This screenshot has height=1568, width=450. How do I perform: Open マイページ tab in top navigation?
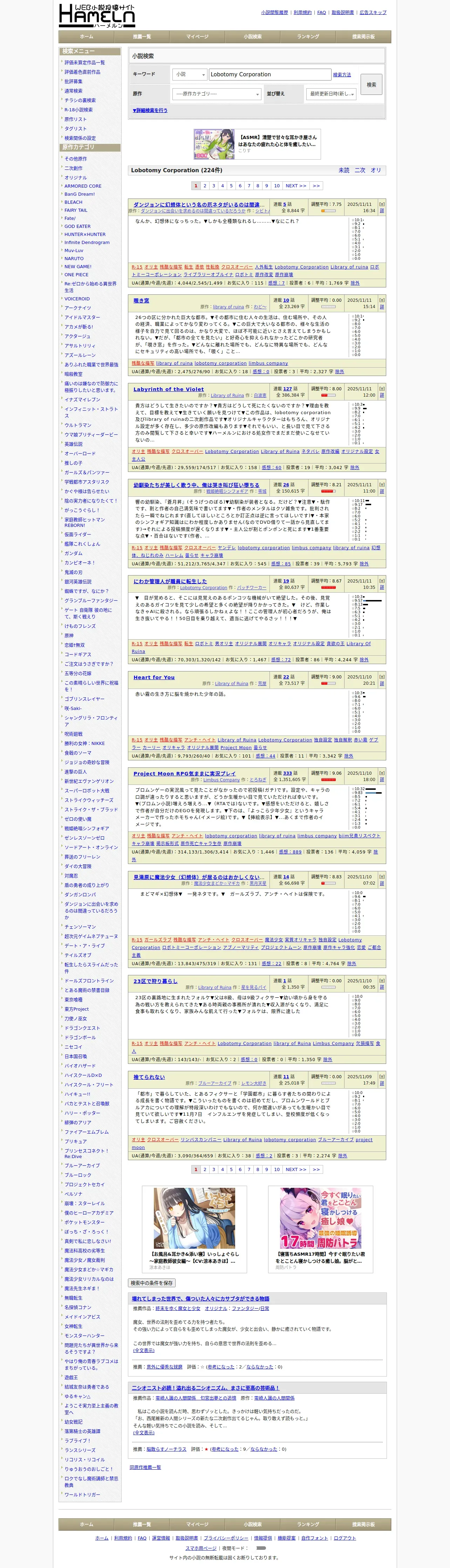click(197, 36)
